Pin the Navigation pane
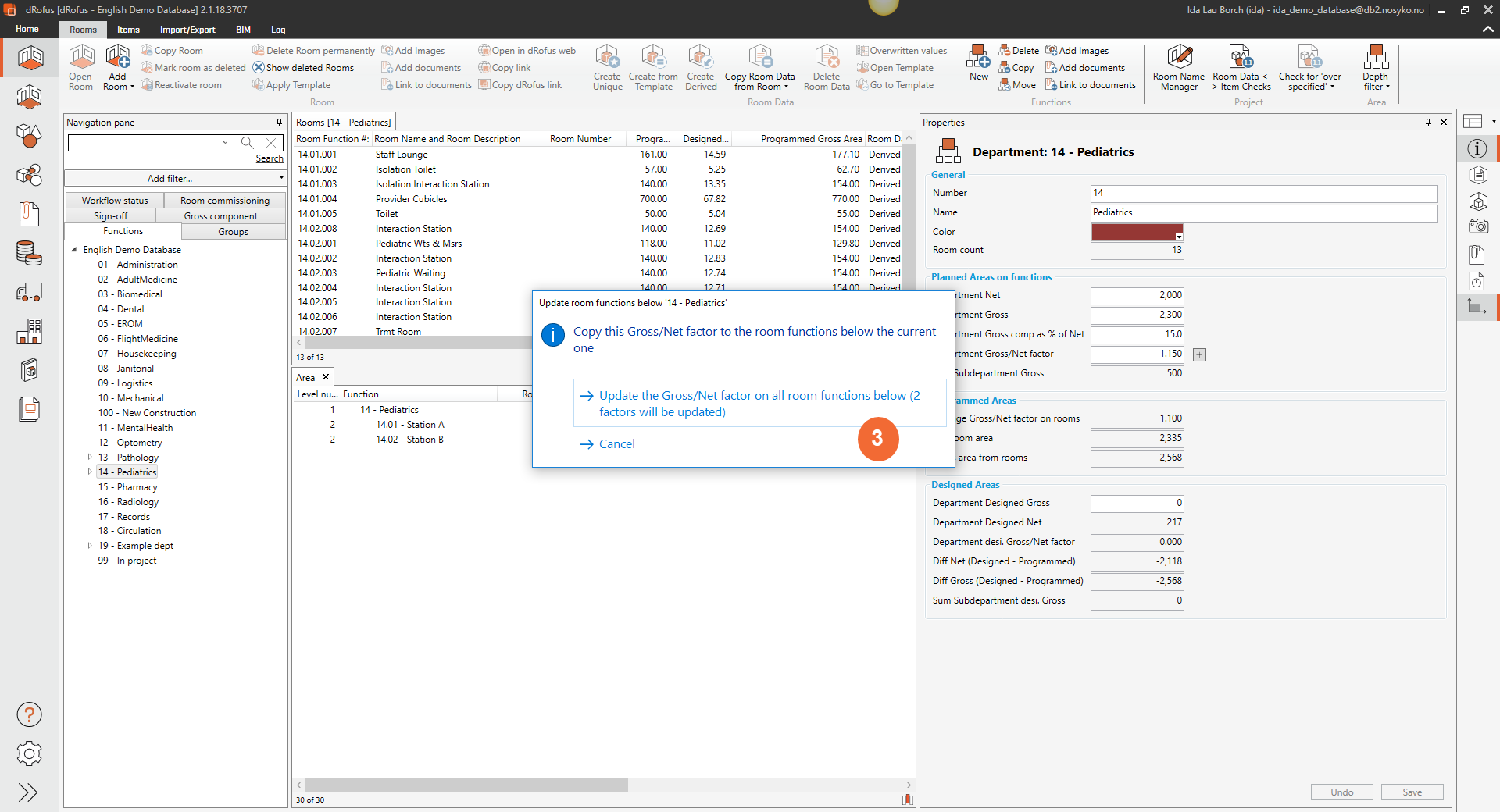Image resolution: width=1500 pixels, height=812 pixels. 279,123
